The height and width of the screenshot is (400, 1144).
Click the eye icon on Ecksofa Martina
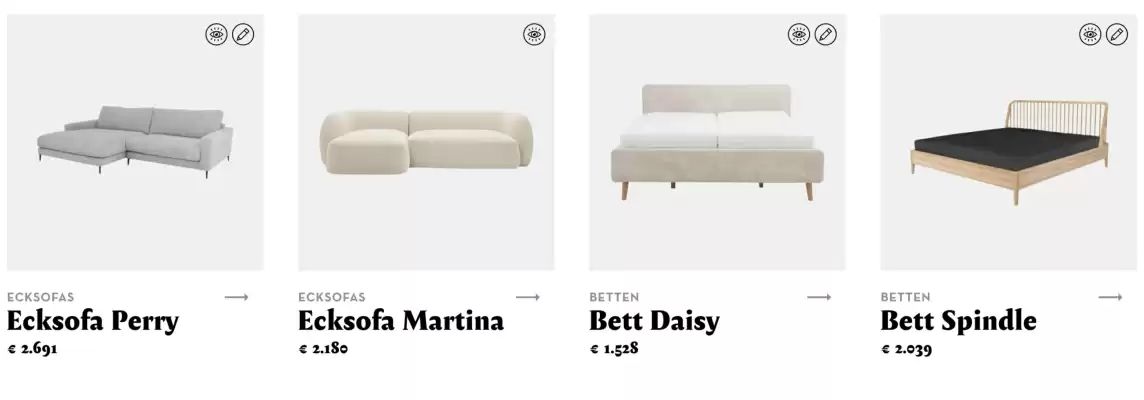[x=534, y=34]
